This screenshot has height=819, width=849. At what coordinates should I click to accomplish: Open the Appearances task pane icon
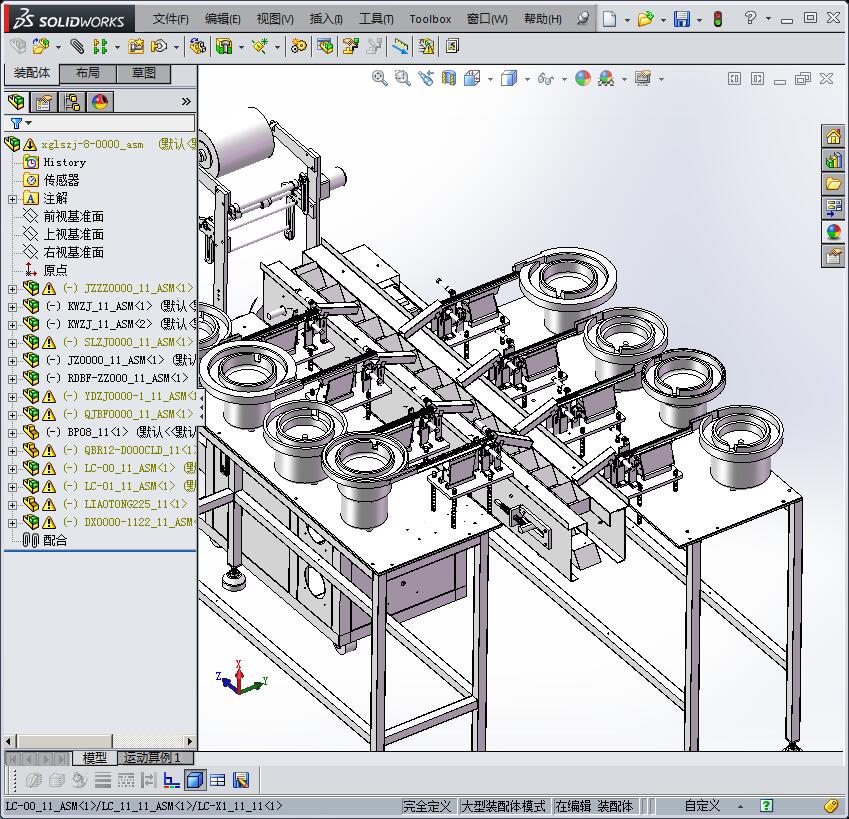point(833,232)
